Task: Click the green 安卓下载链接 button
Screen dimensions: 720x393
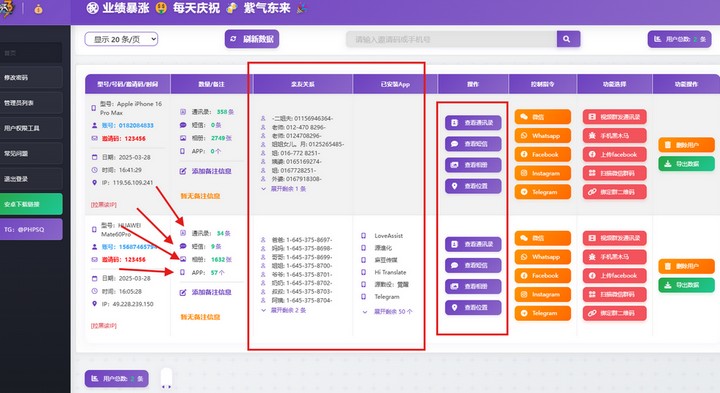Action: [x=31, y=204]
